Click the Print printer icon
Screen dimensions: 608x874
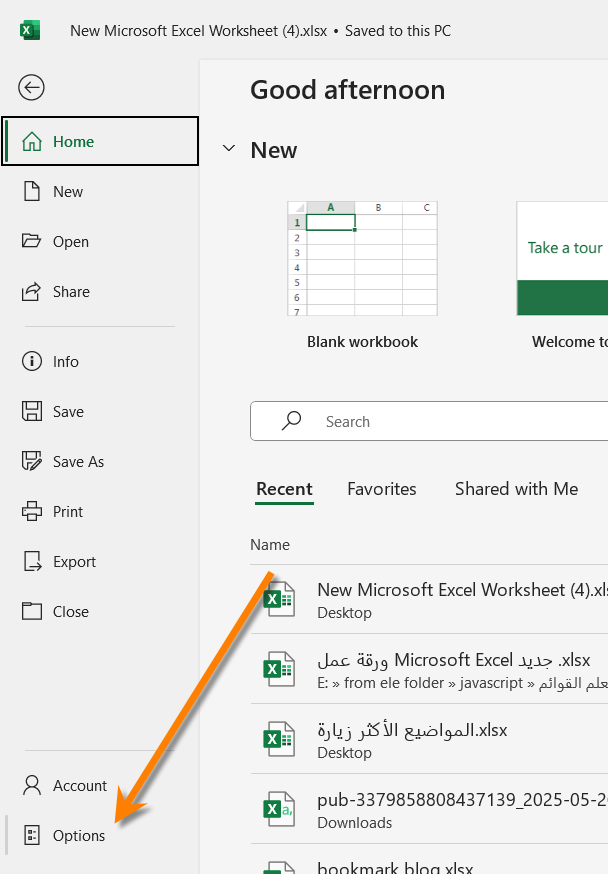[x=32, y=511]
